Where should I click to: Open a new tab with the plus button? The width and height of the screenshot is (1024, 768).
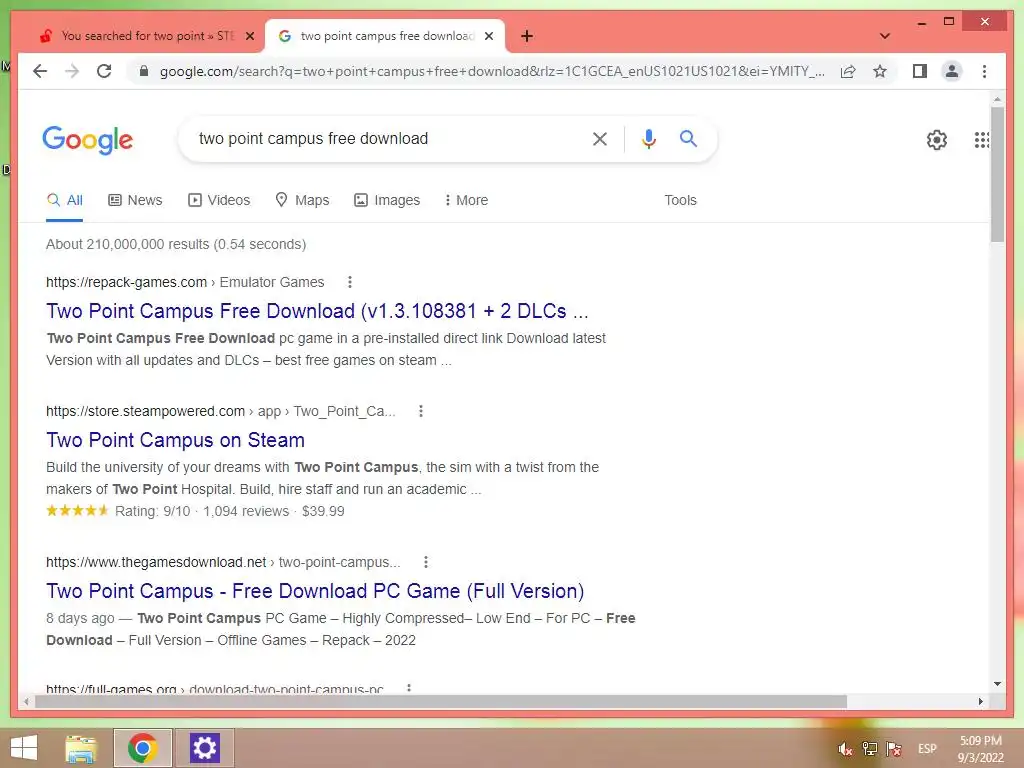(x=527, y=36)
